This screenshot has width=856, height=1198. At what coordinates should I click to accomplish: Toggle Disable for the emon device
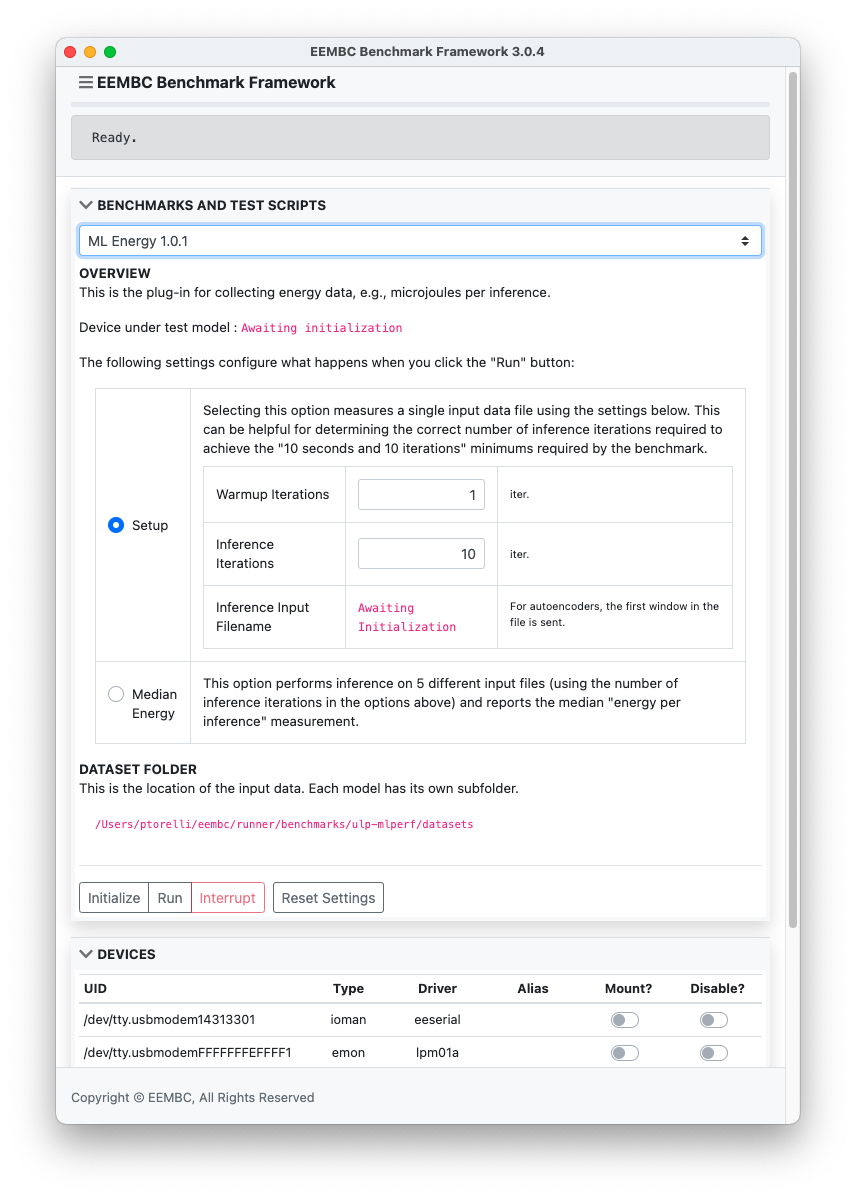point(714,1053)
